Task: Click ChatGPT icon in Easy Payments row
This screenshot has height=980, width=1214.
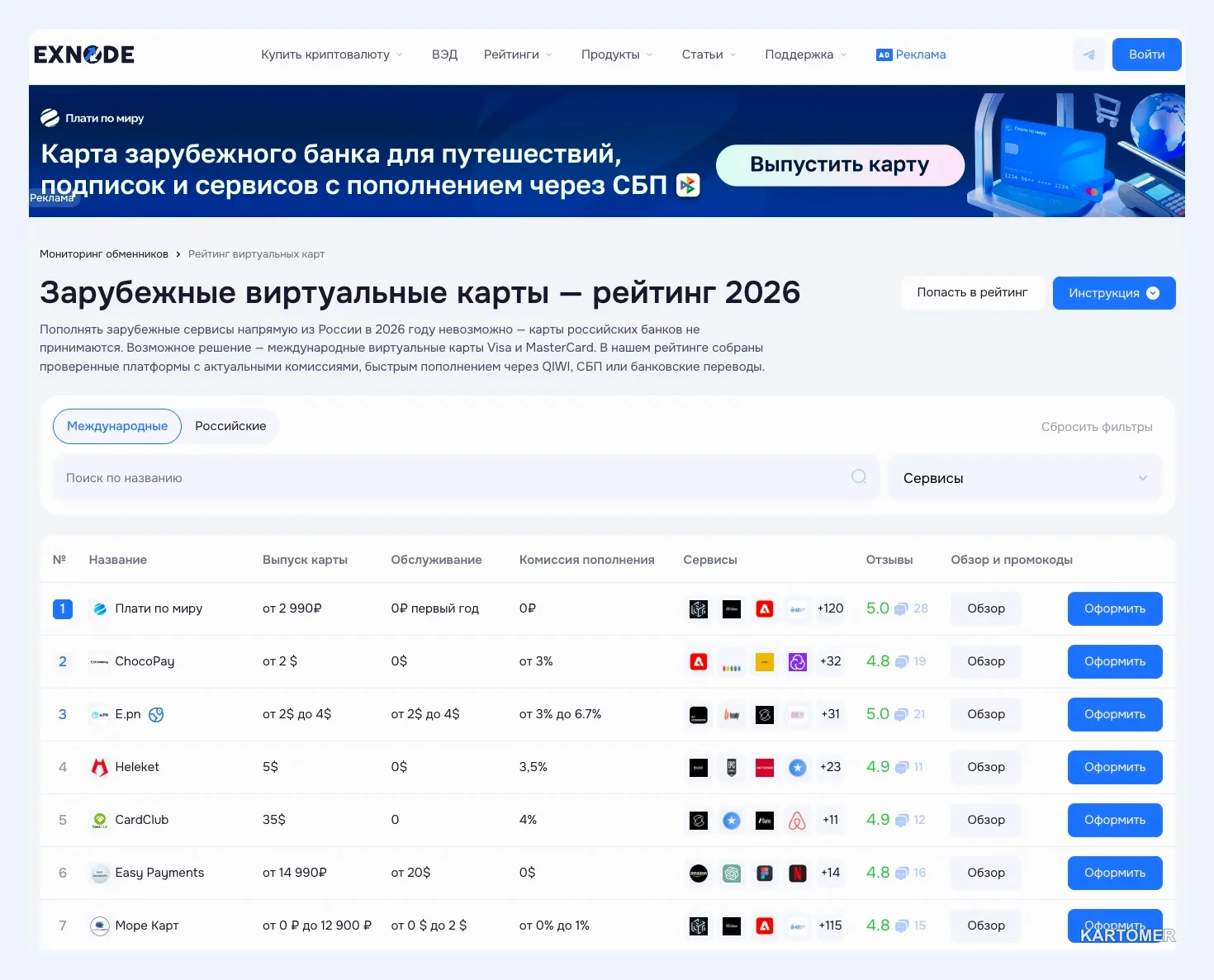Action: (x=732, y=873)
